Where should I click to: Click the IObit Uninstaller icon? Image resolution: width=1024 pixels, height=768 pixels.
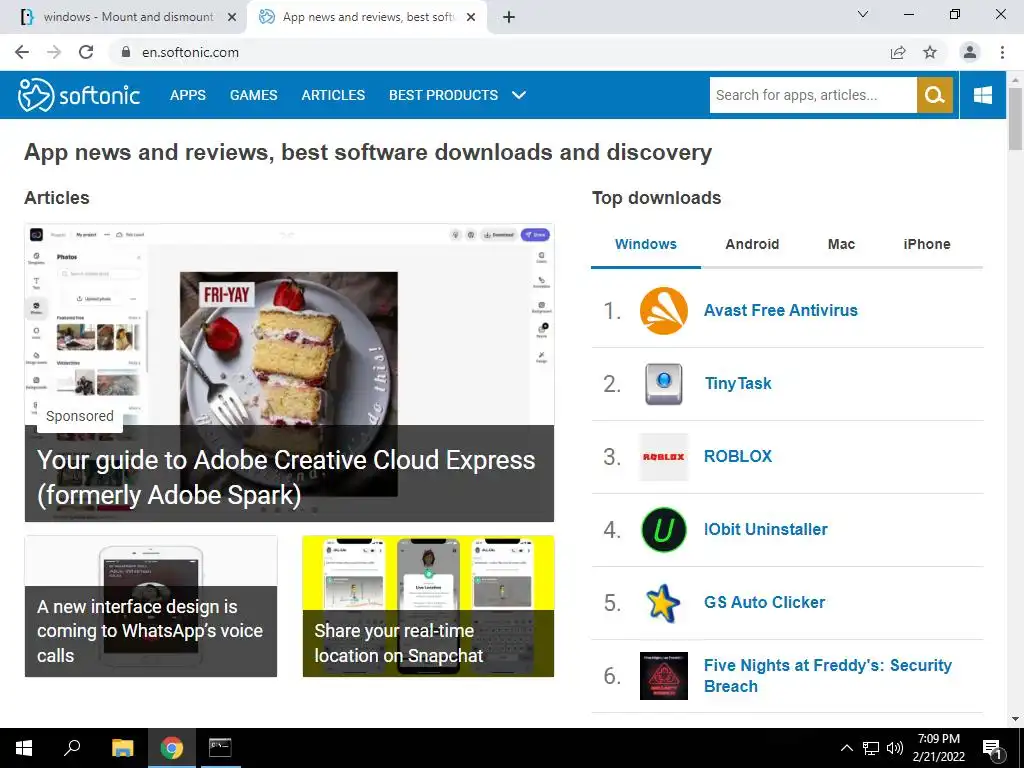click(664, 530)
